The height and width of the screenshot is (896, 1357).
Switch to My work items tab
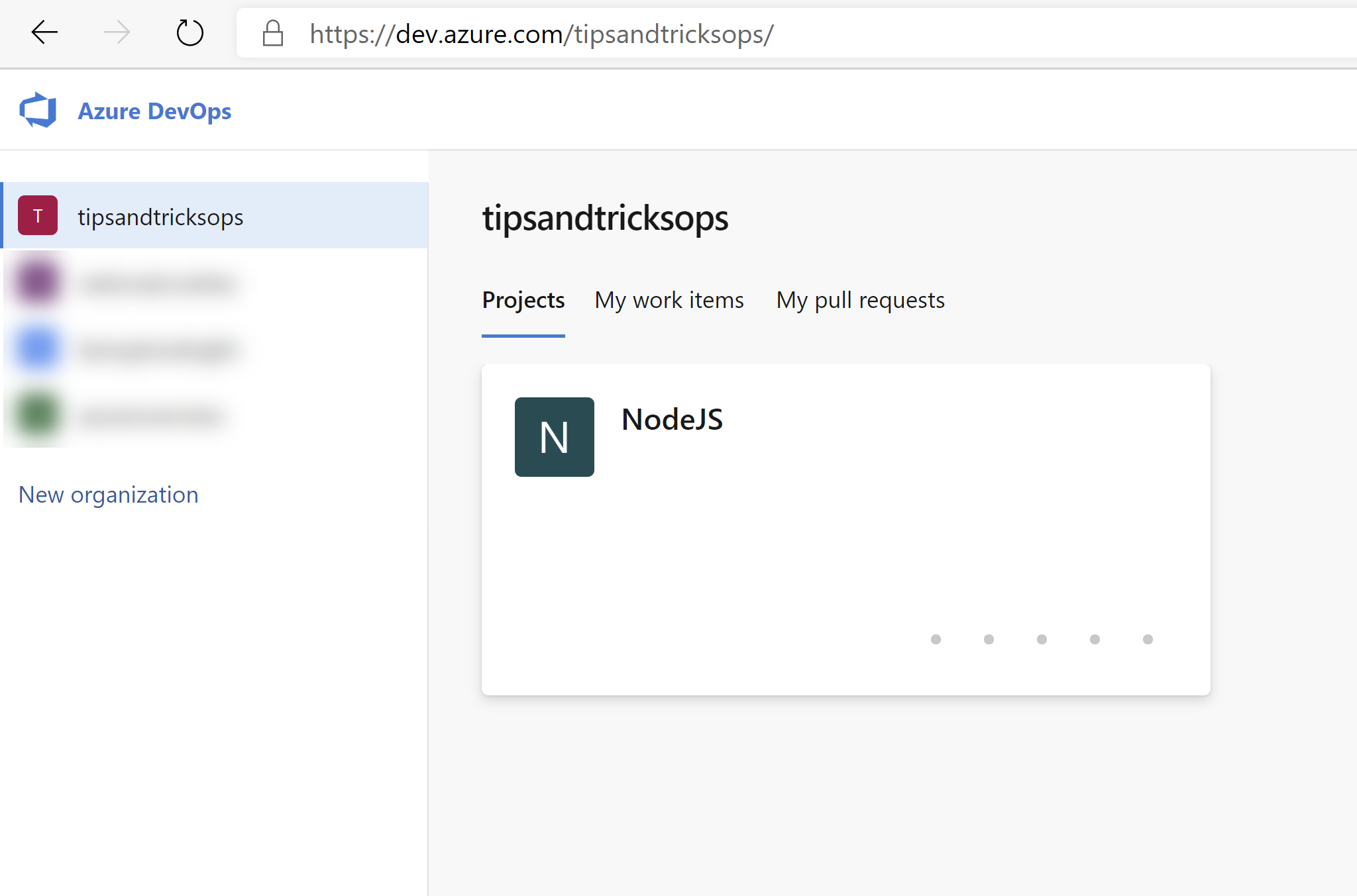[x=669, y=301]
